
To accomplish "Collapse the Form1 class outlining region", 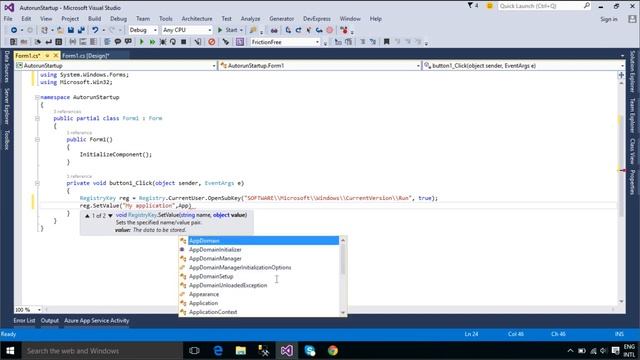I will pos(37,118).
